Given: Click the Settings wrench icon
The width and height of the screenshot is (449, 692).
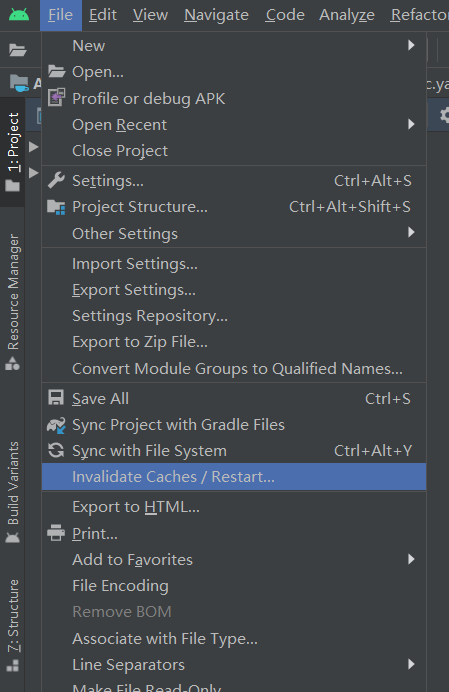Looking at the screenshot, I should point(56,181).
